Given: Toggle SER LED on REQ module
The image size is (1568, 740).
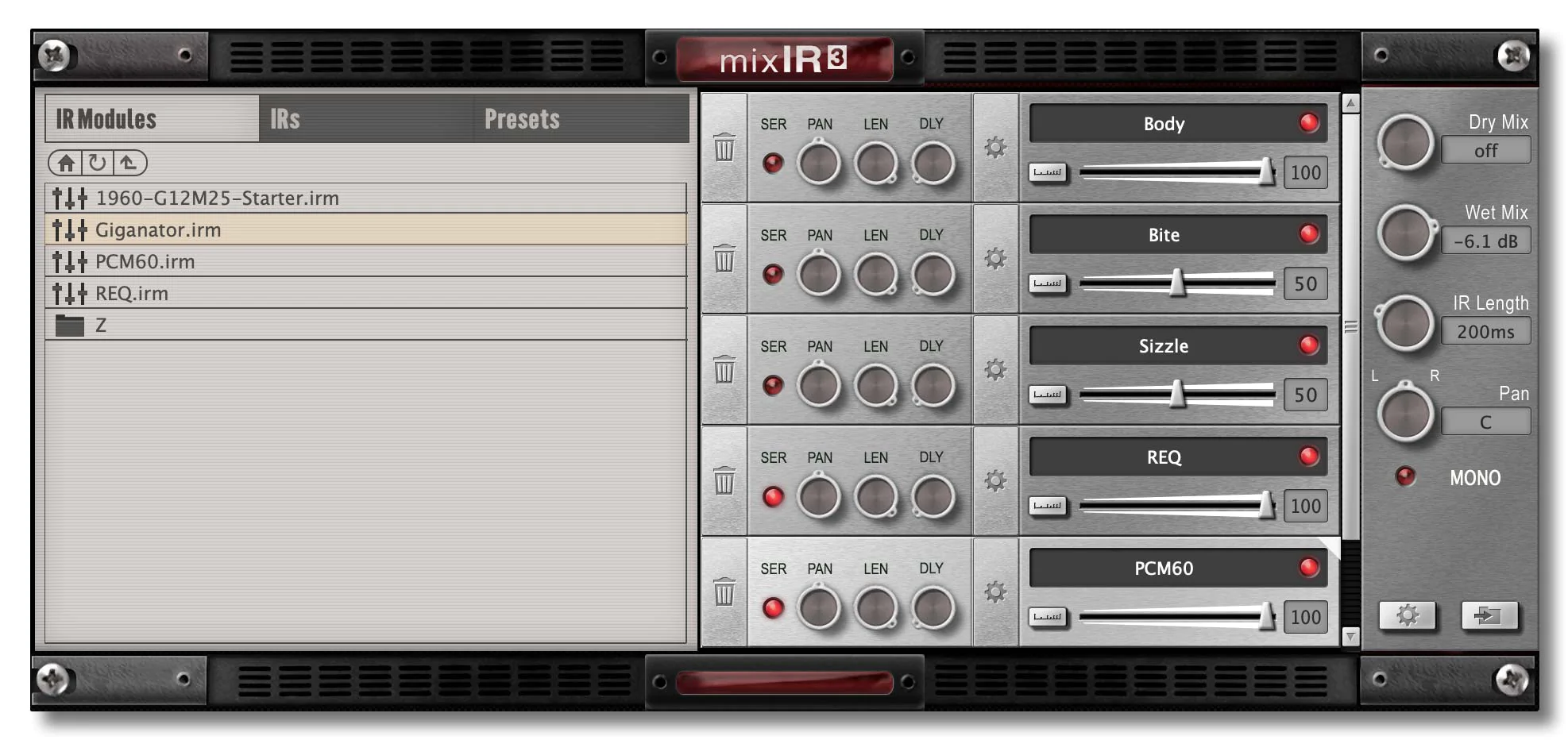Looking at the screenshot, I should click(x=773, y=497).
